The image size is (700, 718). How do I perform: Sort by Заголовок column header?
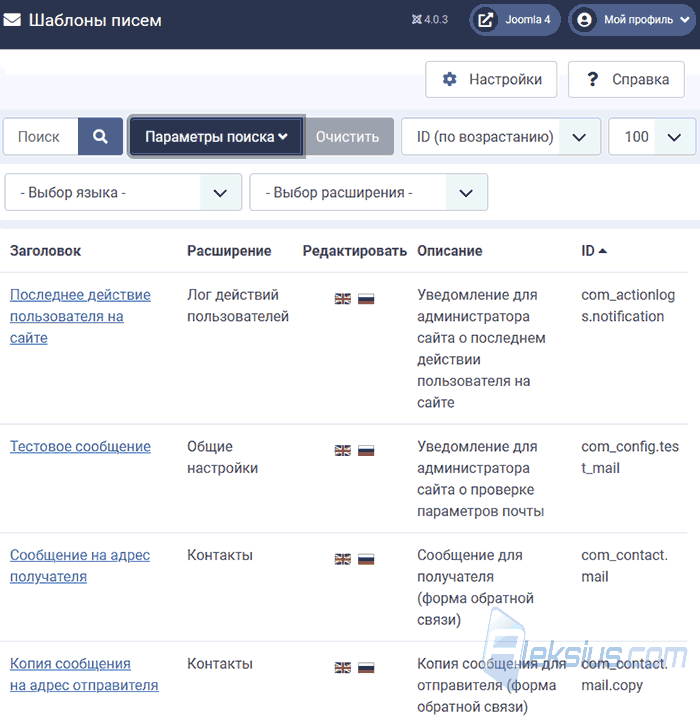coord(45,251)
